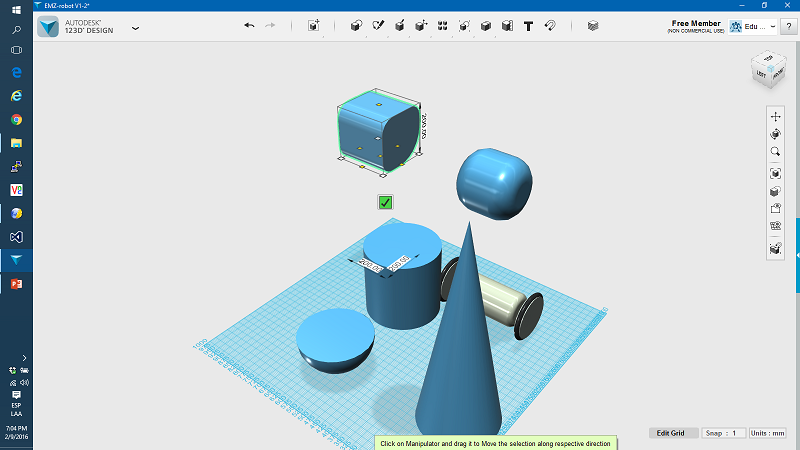Show hidden system tray icons

(24, 358)
